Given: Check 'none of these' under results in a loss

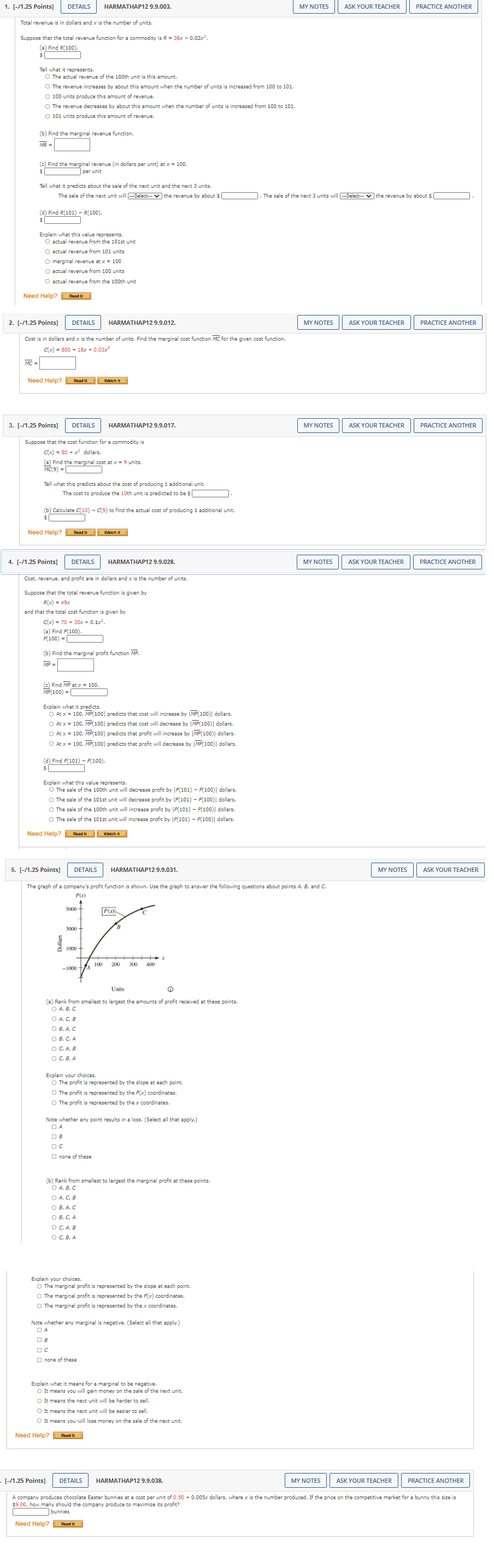Looking at the screenshot, I should point(54,1156).
